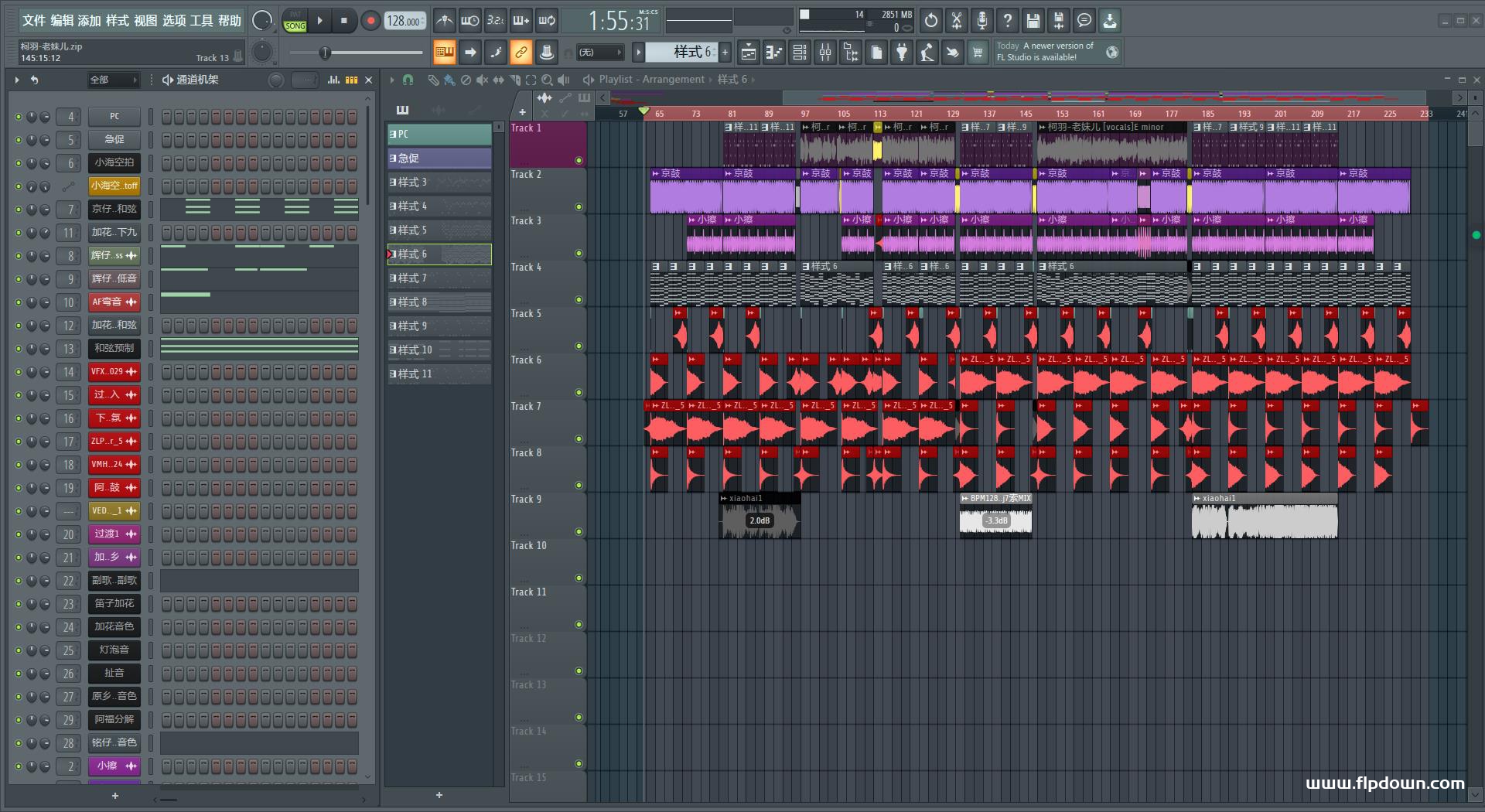Open the 样式 (Patterns) menu

118,21
